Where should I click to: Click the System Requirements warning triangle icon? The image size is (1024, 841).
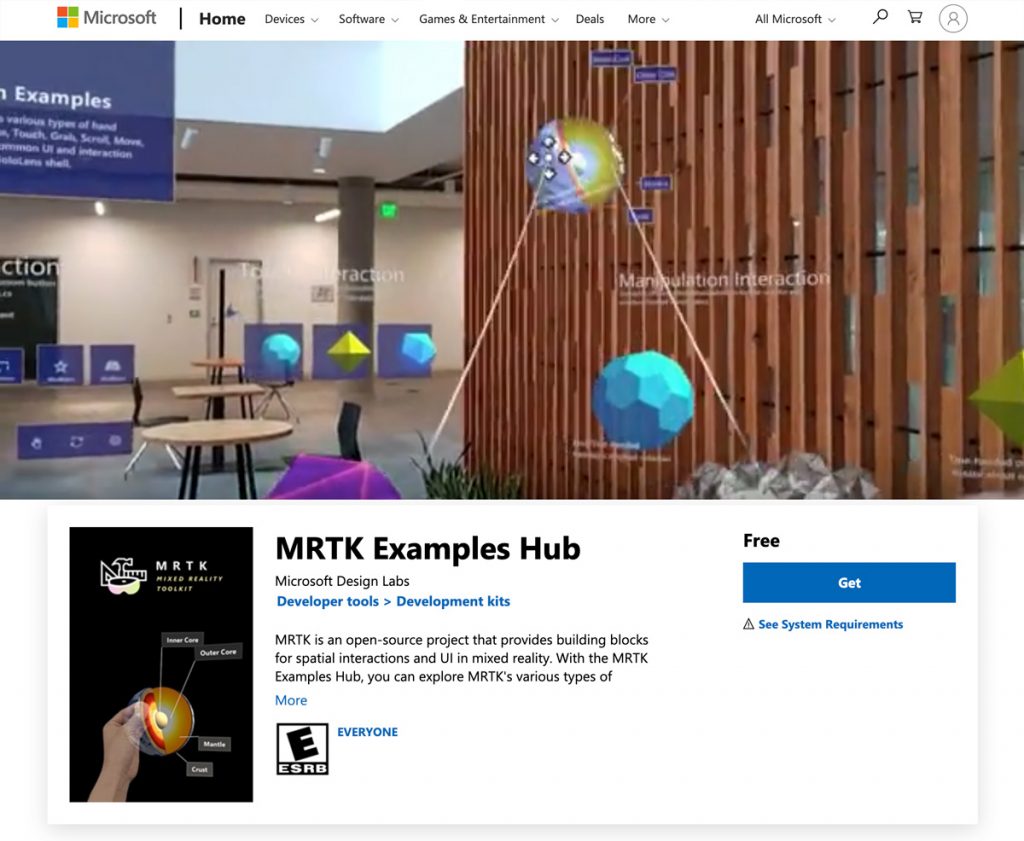[x=749, y=623]
